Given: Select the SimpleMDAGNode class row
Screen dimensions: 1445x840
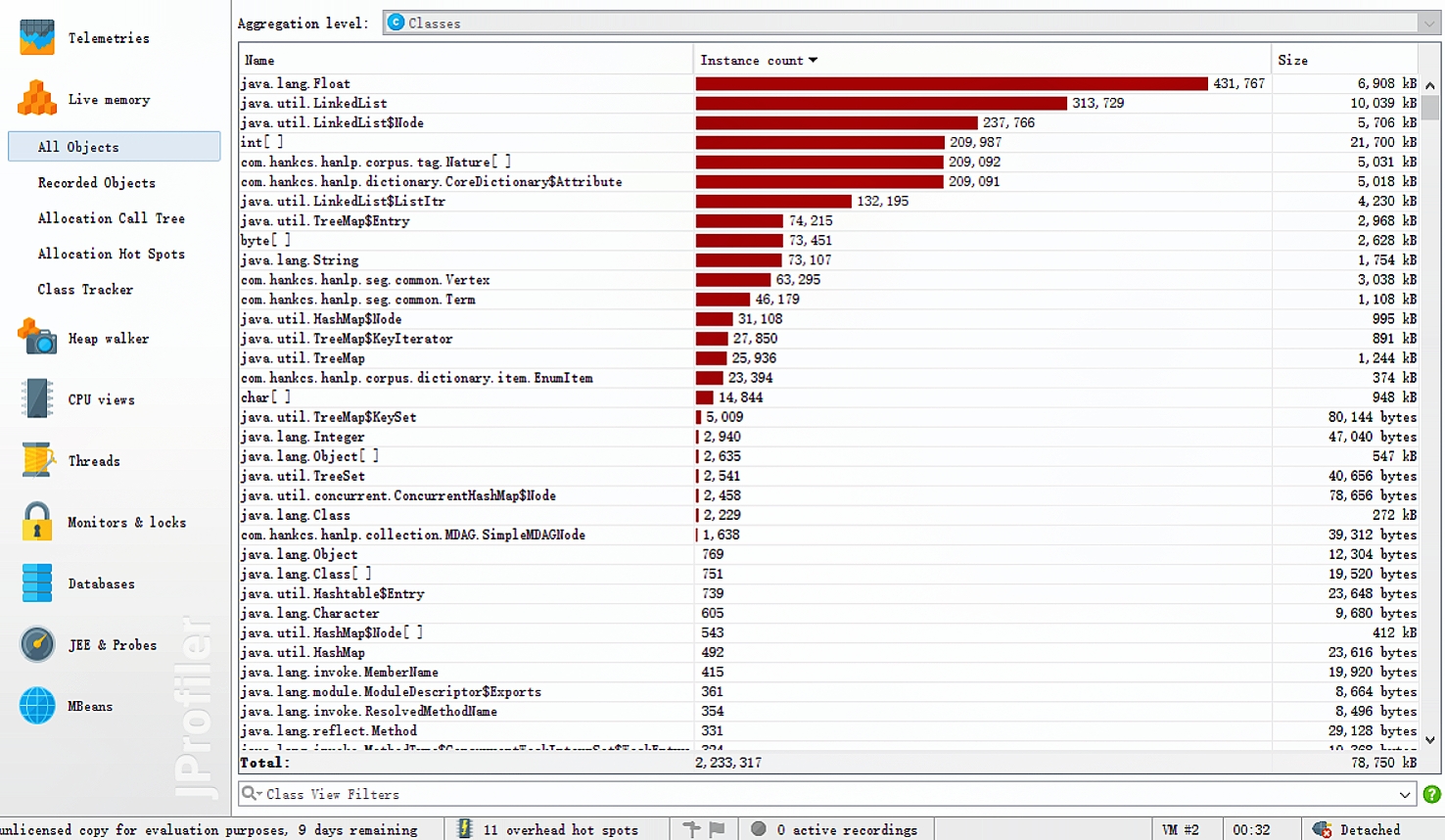Looking at the screenshot, I should pos(829,535).
